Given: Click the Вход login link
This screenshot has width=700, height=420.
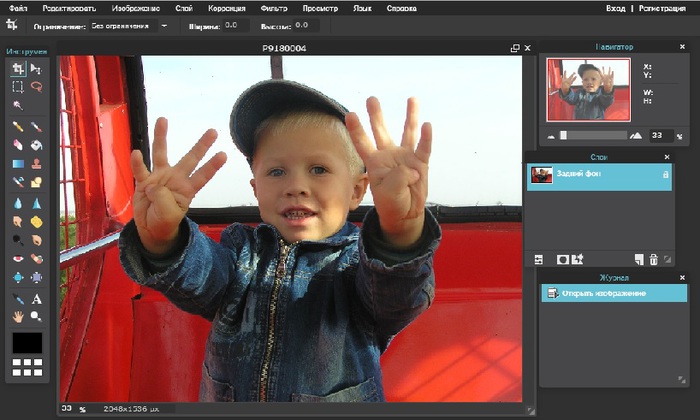Looking at the screenshot, I should coord(616,7).
